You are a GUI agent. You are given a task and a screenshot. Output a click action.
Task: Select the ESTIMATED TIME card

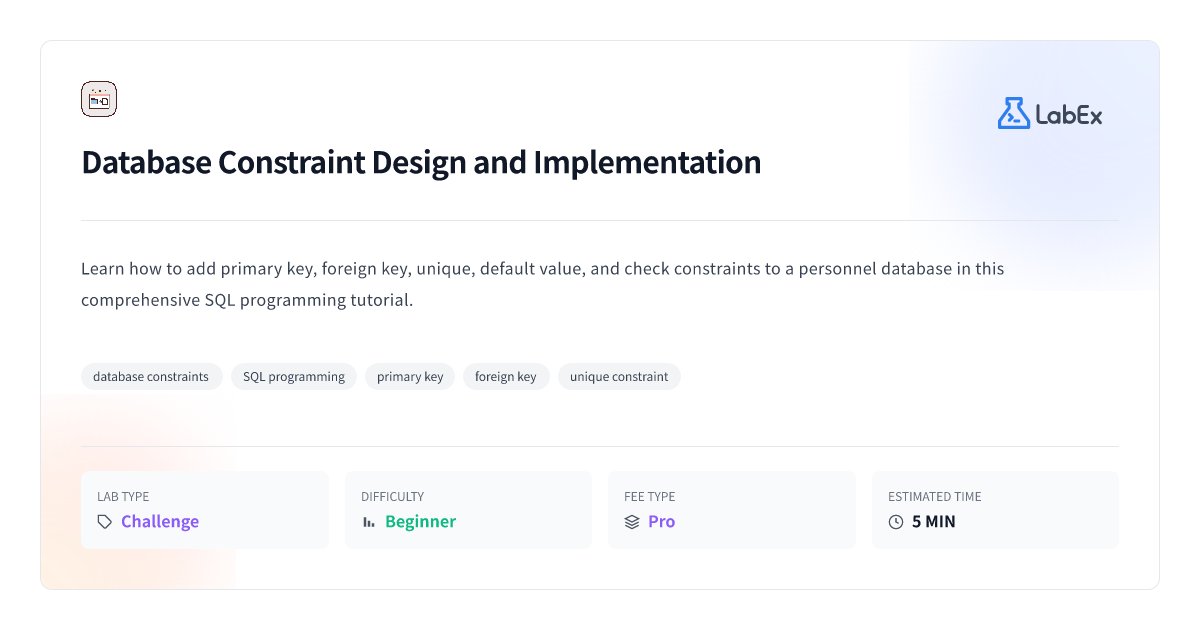pyautogui.click(x=995, y=509)
